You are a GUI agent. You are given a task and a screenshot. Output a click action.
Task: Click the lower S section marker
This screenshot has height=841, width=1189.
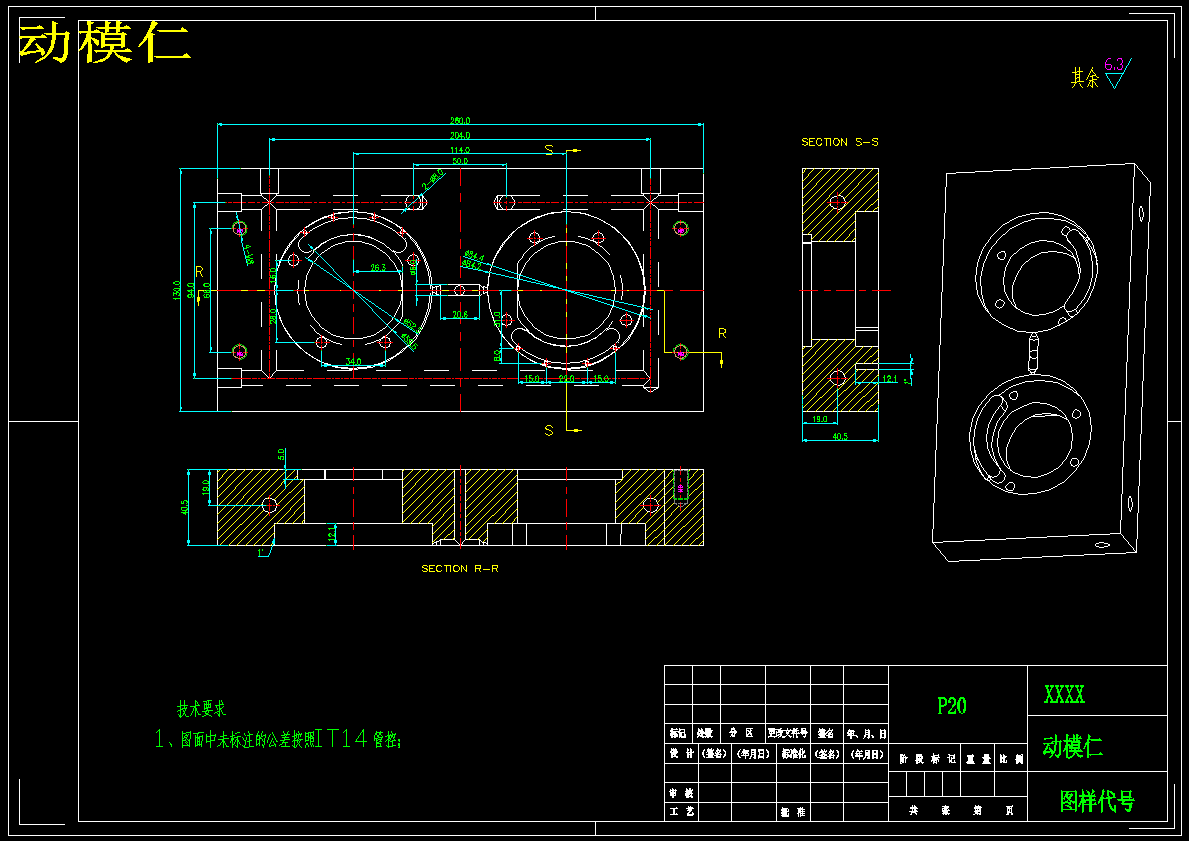(x=549, y=430)
